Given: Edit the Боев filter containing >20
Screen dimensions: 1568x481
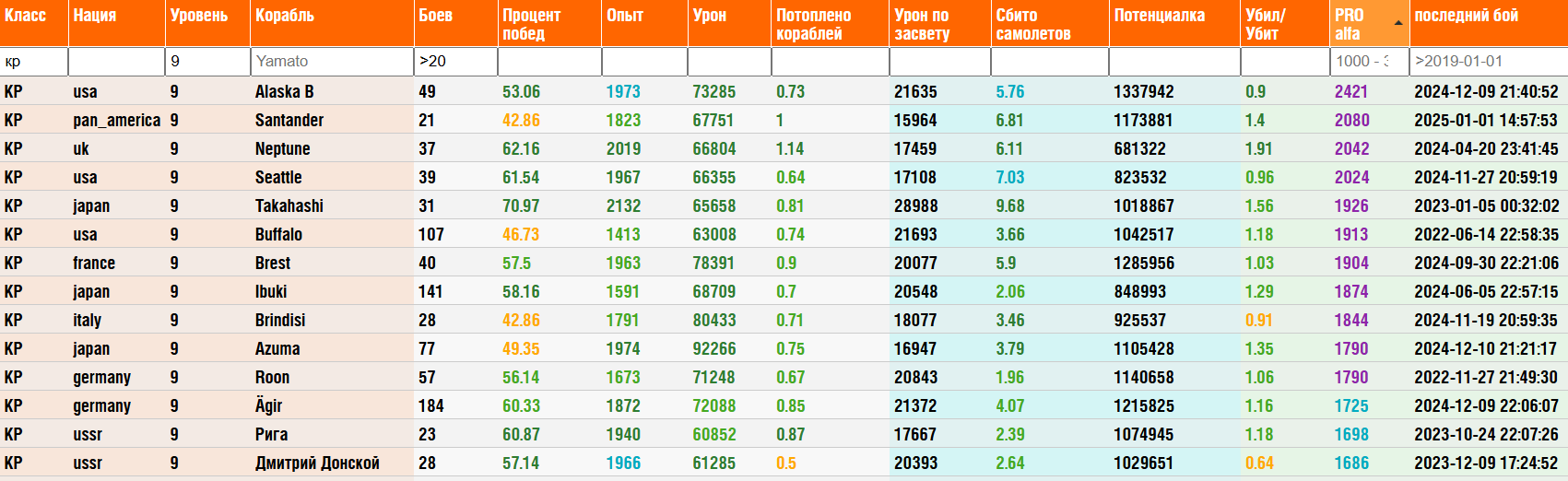Looking at the screenshot, I should [455, 62].
